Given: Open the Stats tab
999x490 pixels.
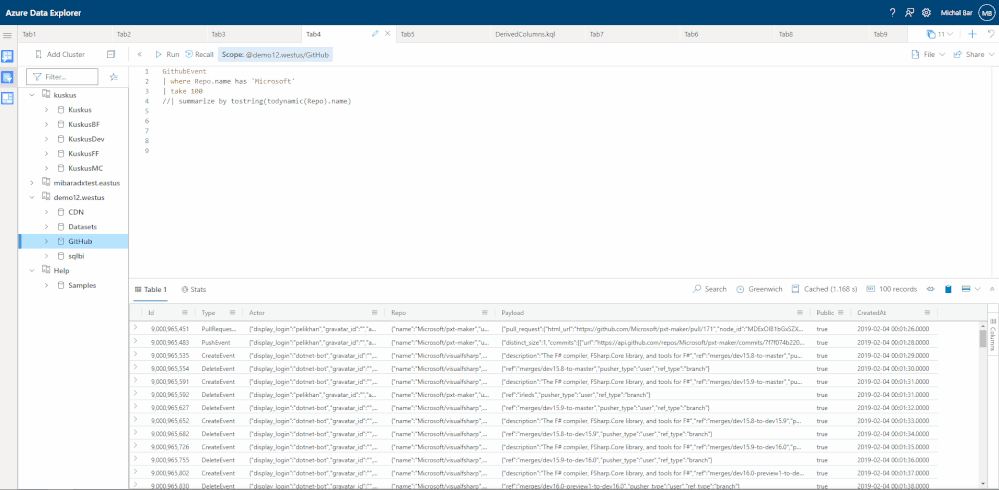Looking at the screenshot, I should tap(194, 289).
